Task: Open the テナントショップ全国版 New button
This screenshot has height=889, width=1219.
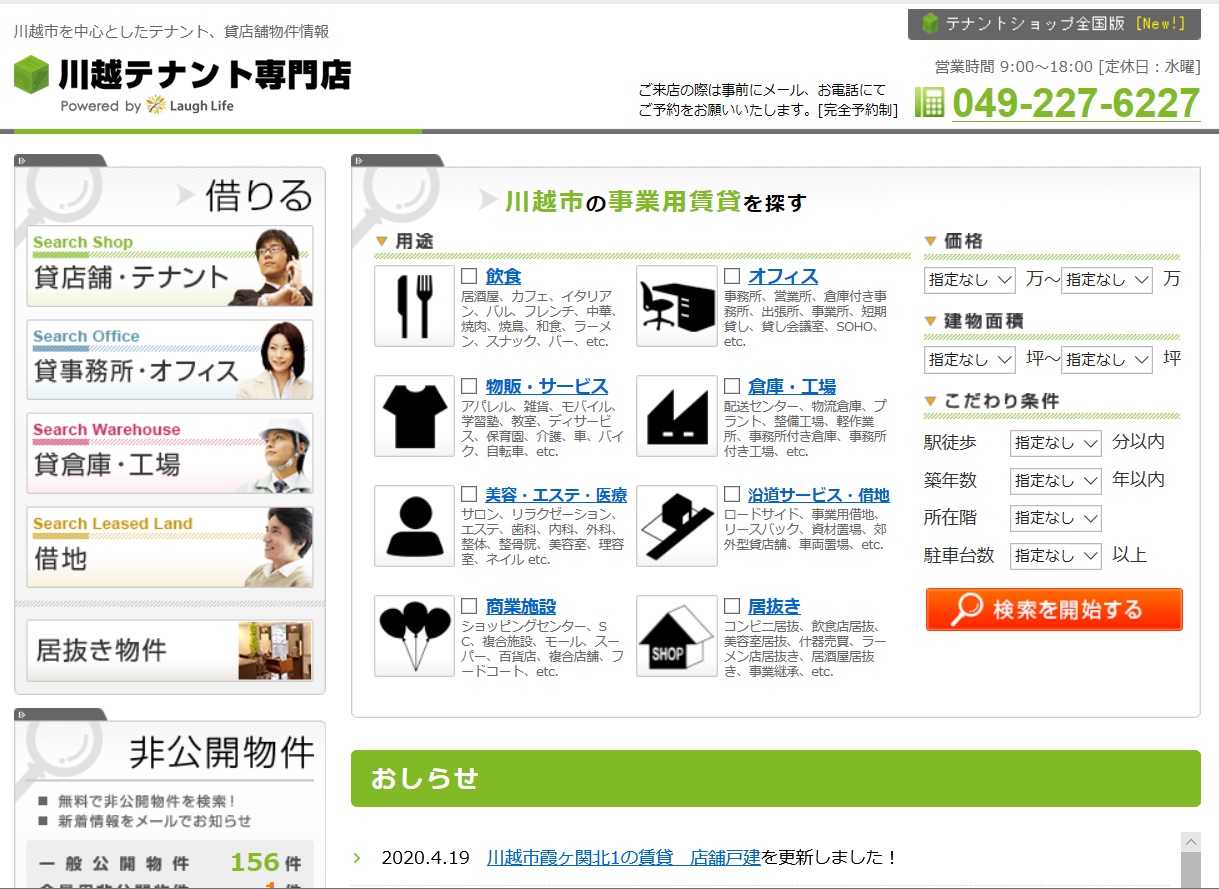Action: click(1054, 24)
